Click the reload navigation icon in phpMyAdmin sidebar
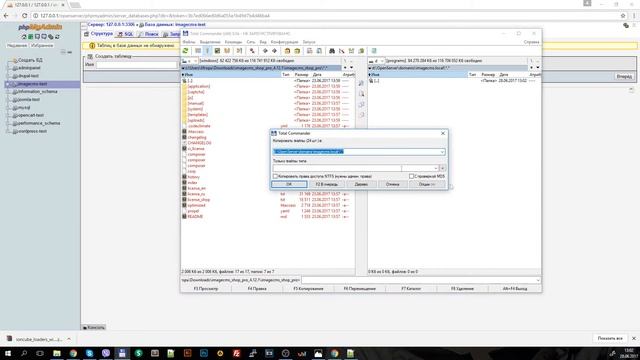Image resolution: width=640 pixels, height=360 pixels. point(57,37)
